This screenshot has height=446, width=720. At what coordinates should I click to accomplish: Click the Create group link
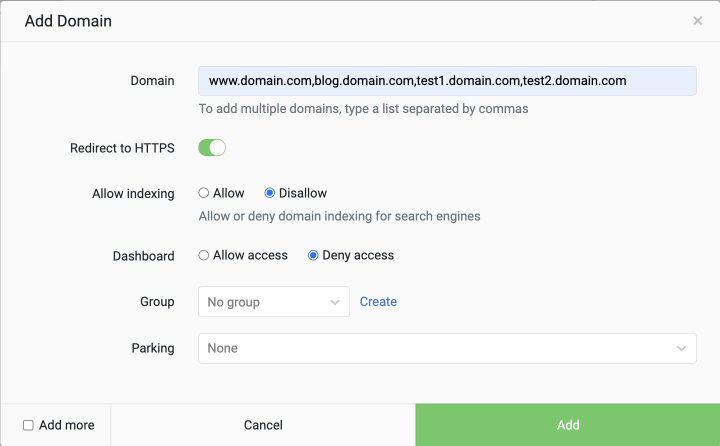pos(378,302)
